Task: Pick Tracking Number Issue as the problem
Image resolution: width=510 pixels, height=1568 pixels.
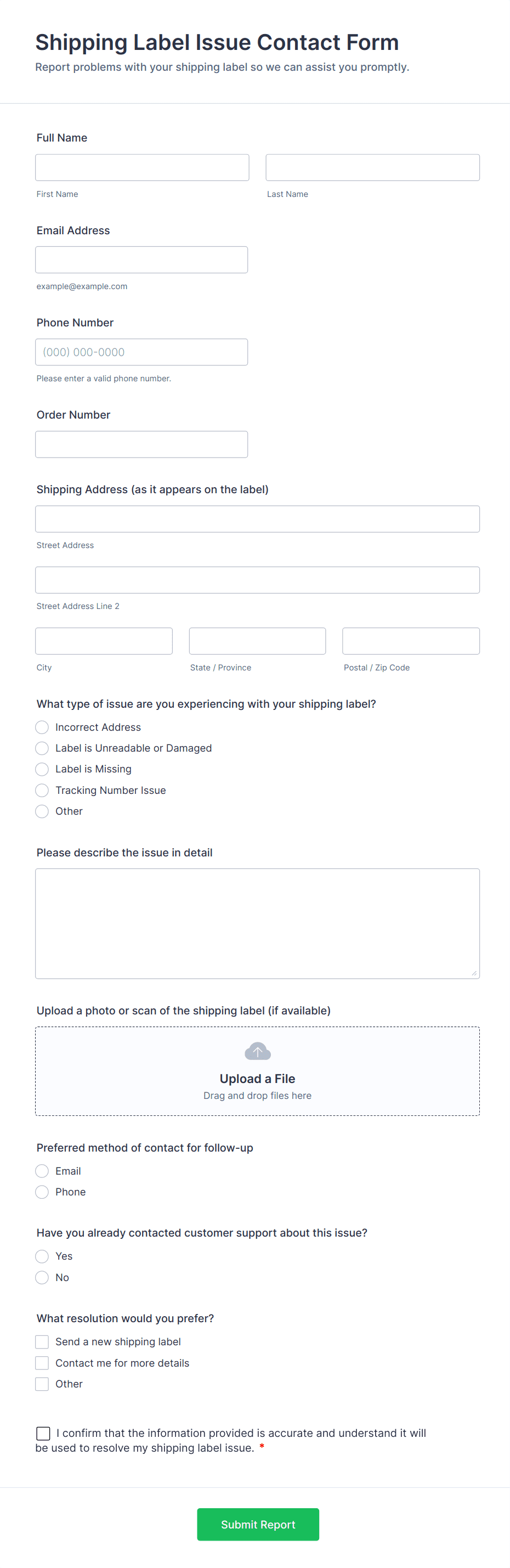Action: [41, 790]
